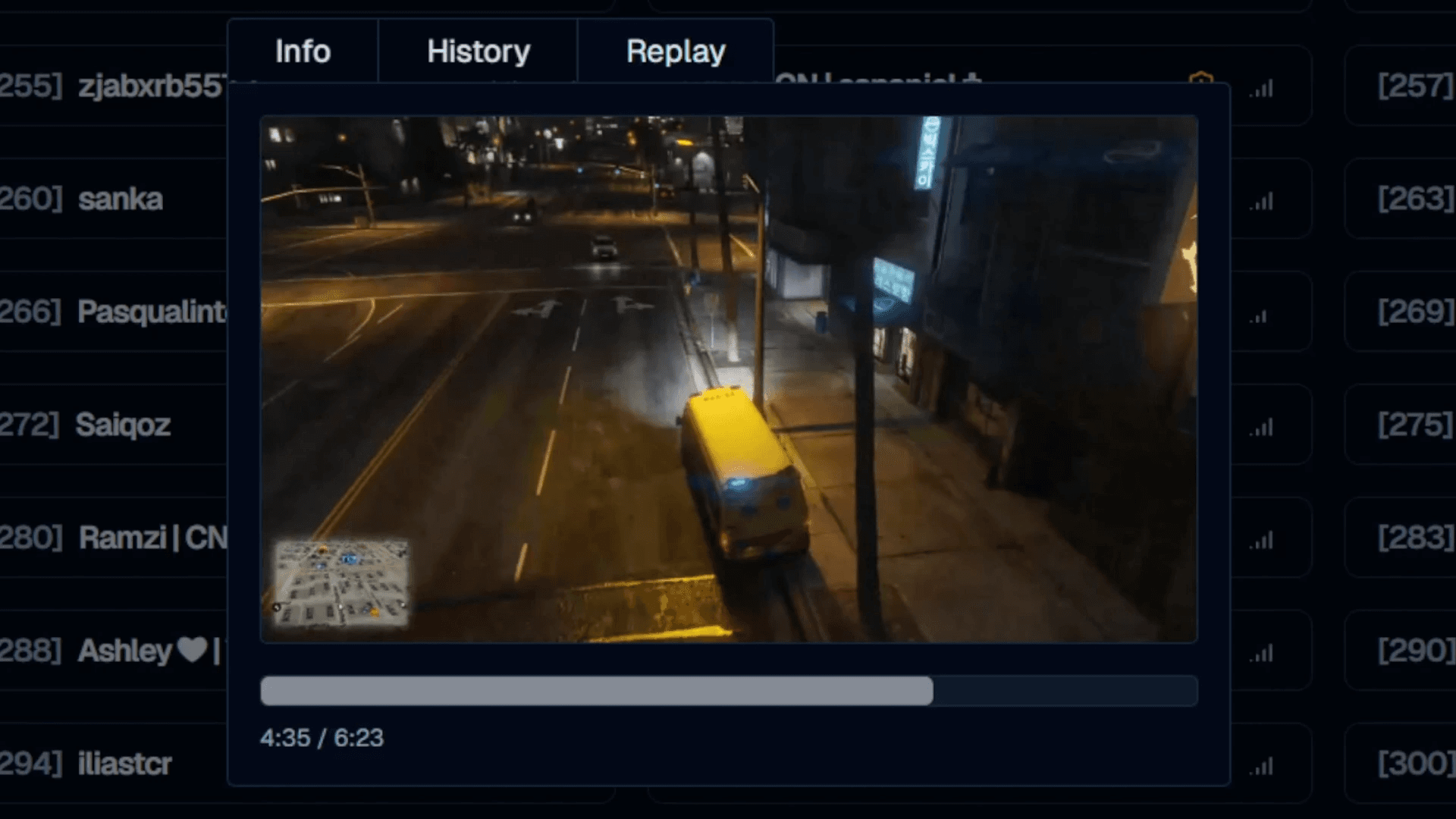Open the player entry with ID [257]
Image resolution: width=1456 pixels, height=819 pixels.
click(x=1414, y=86)
